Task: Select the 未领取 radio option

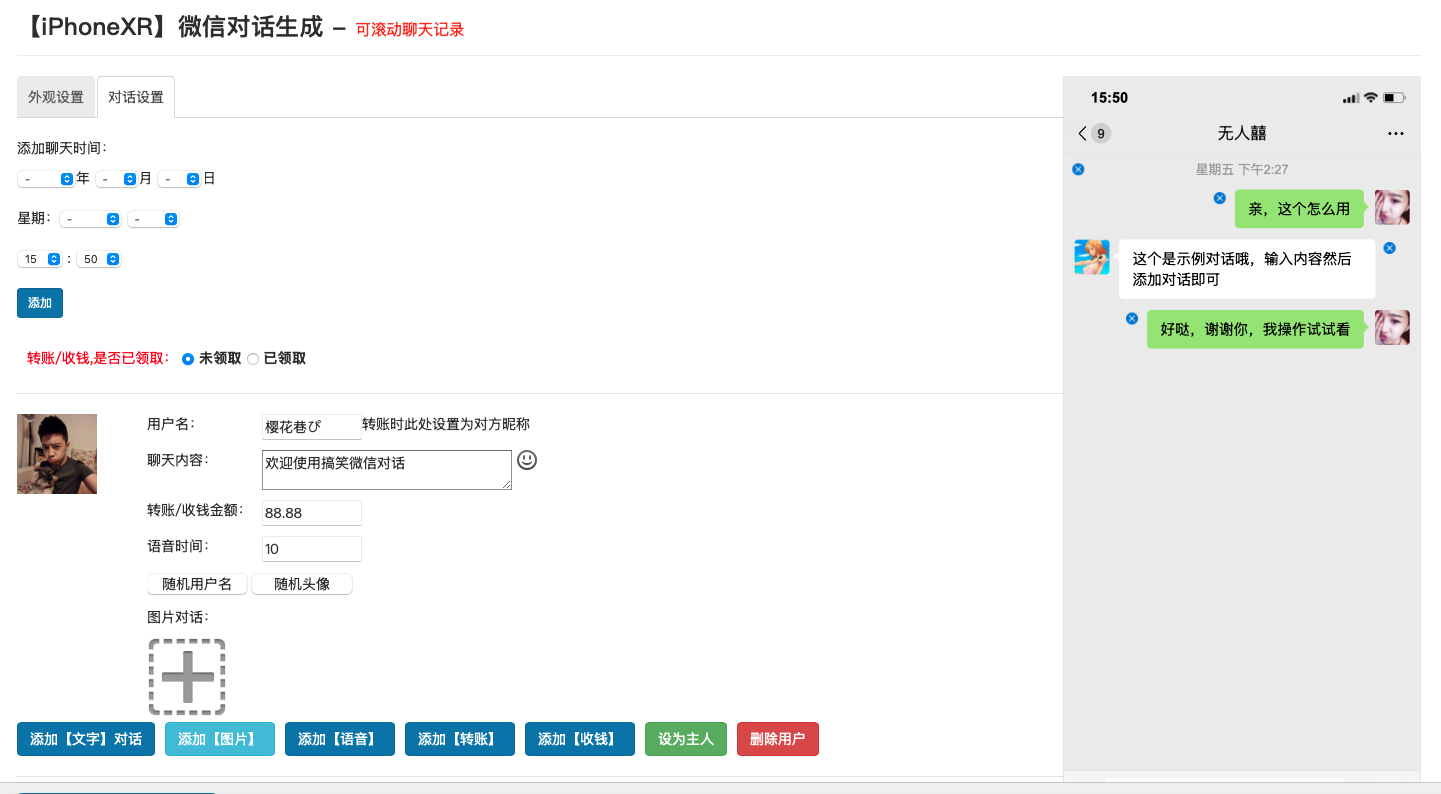Action: (x=187, y=359)
